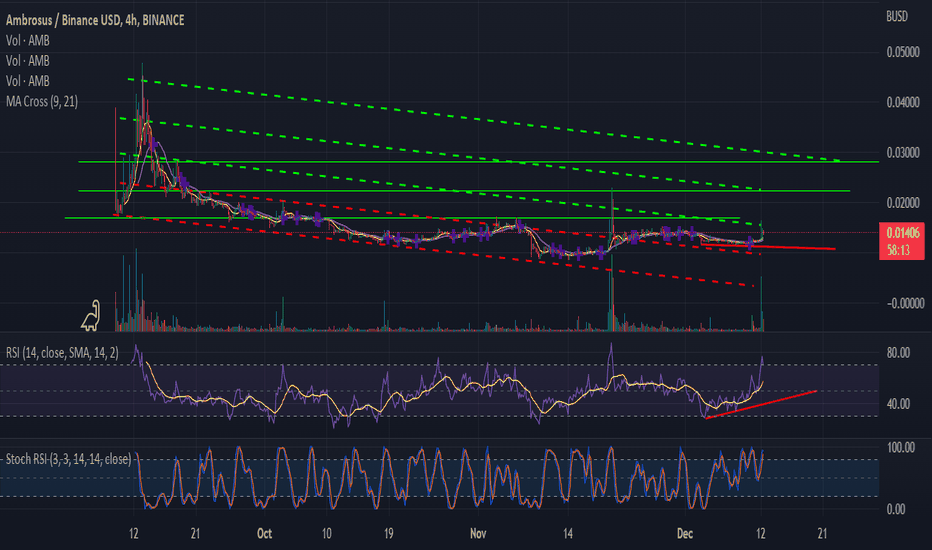Select the red trend line under the RSI
The image size is (932, 550).
pos(761,404)
